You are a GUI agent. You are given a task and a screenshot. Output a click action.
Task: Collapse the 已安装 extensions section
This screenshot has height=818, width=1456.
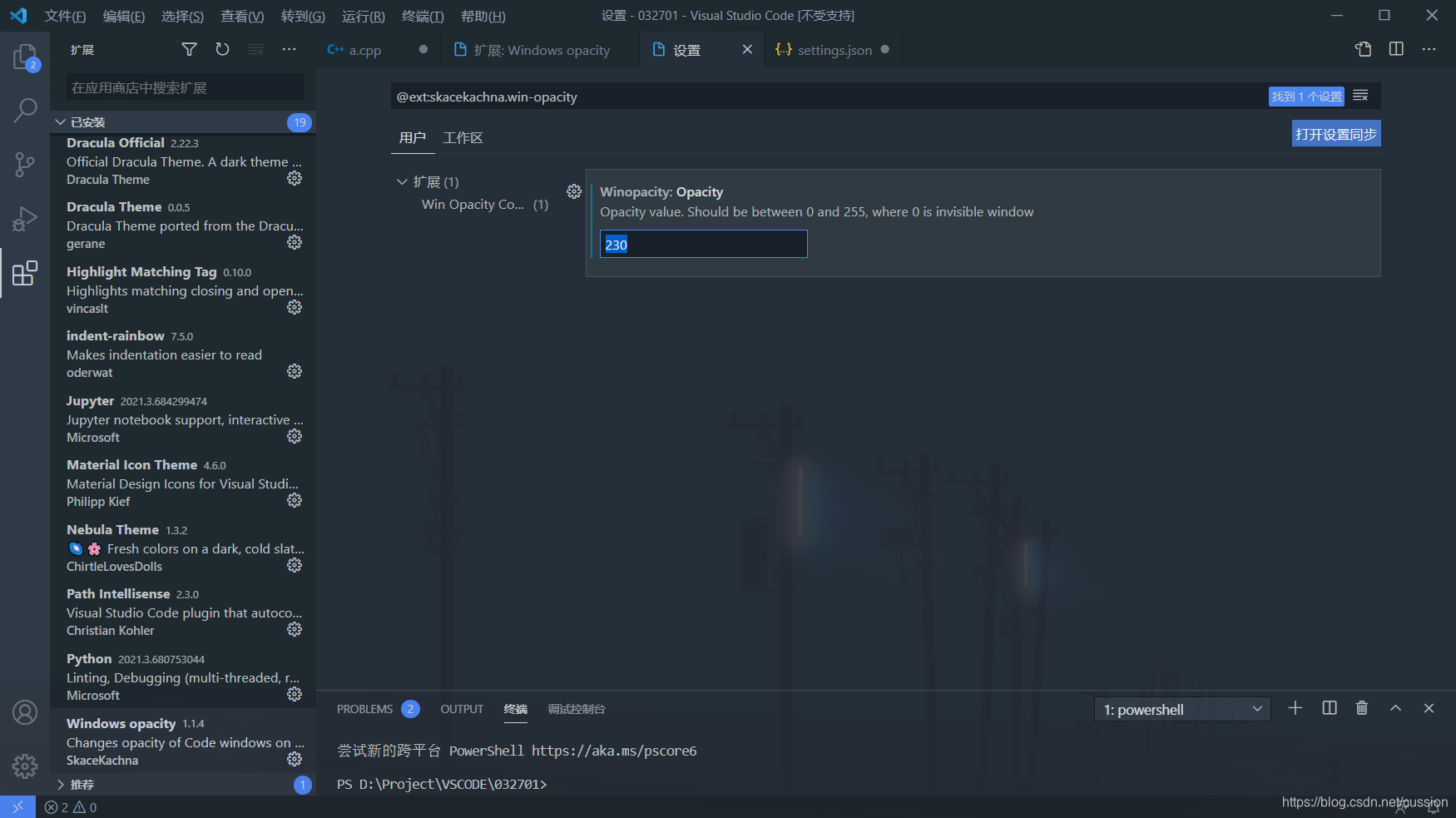click(x=183, y=122)
